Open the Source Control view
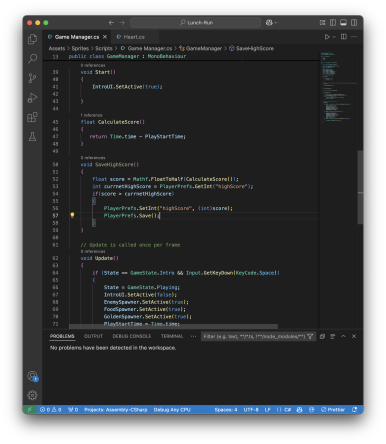The image size is (386, 444). coord(32,78)
